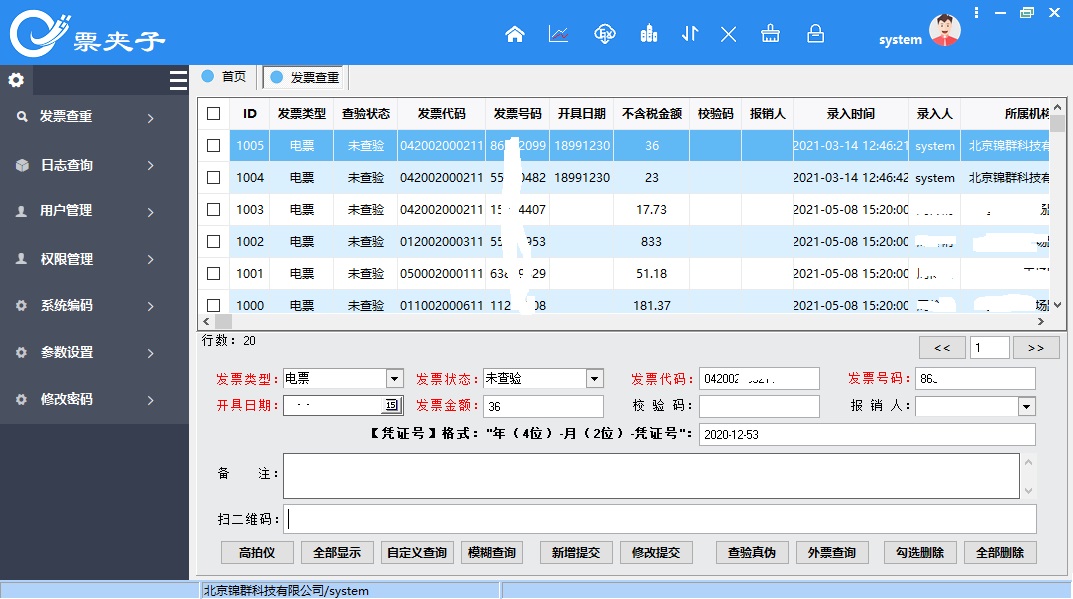
Task: Tick checkbox for invoice row 1000
Action: coord(214,305)
